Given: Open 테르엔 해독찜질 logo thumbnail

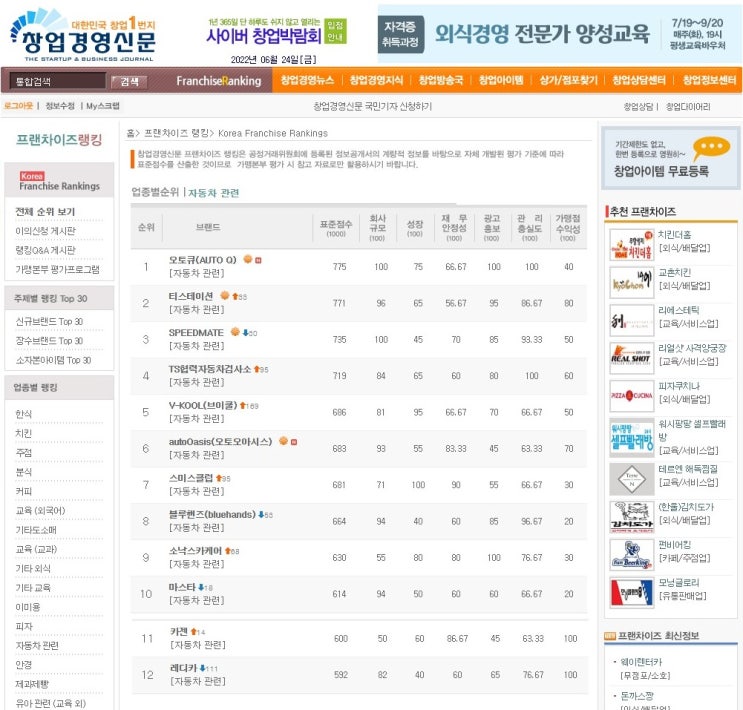Looking at the screenshot, I should tap(632, 479).
